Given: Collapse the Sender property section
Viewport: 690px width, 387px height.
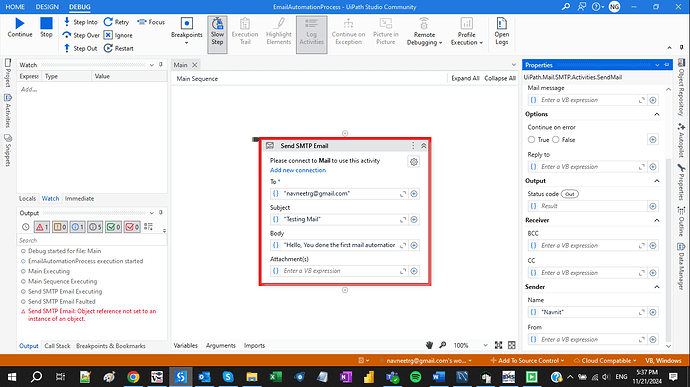Looking at the screenshot, I should coord(657,287).
